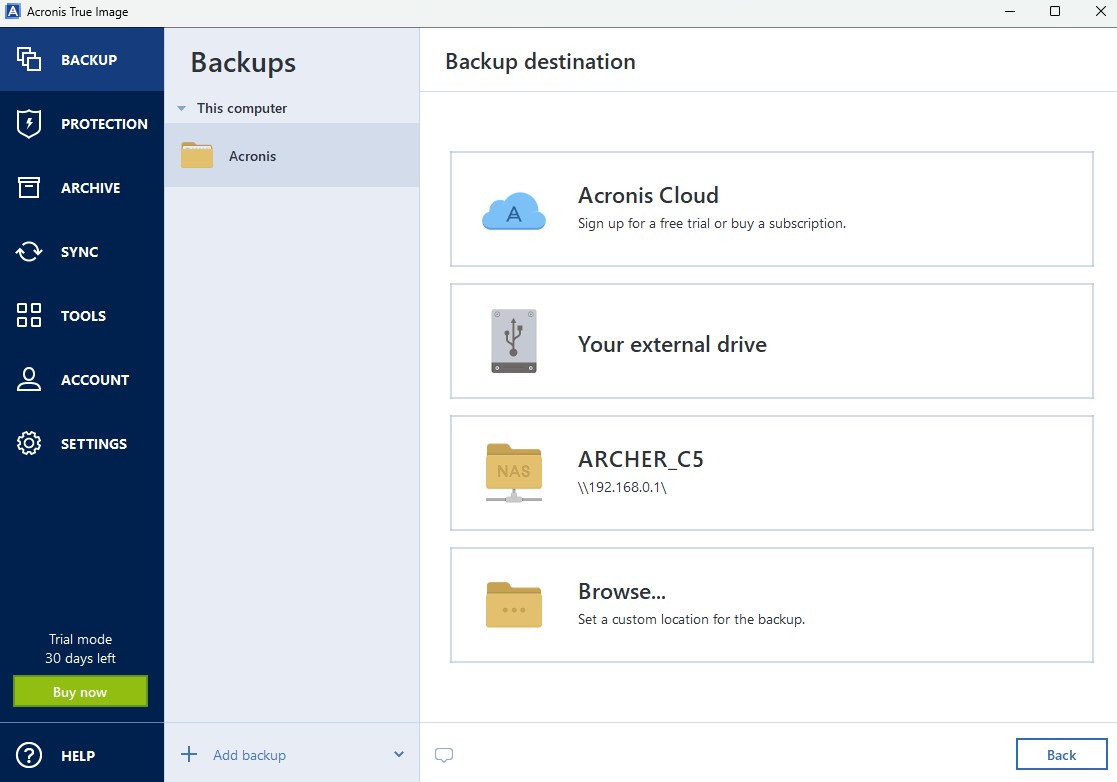The image size is (1117, 782).
Task: Click the Acronis Cloud icon
Action: [514, 211]
